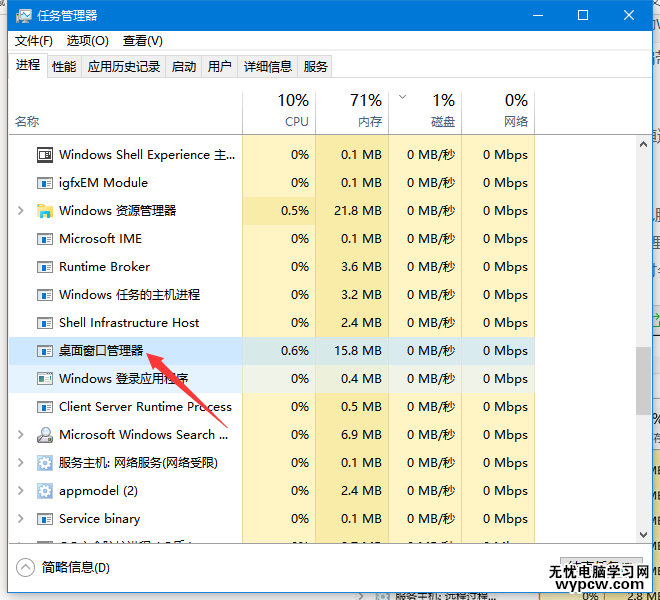
Task: Click the Microsoft Windows Search icon
Action: coord(45,435)
